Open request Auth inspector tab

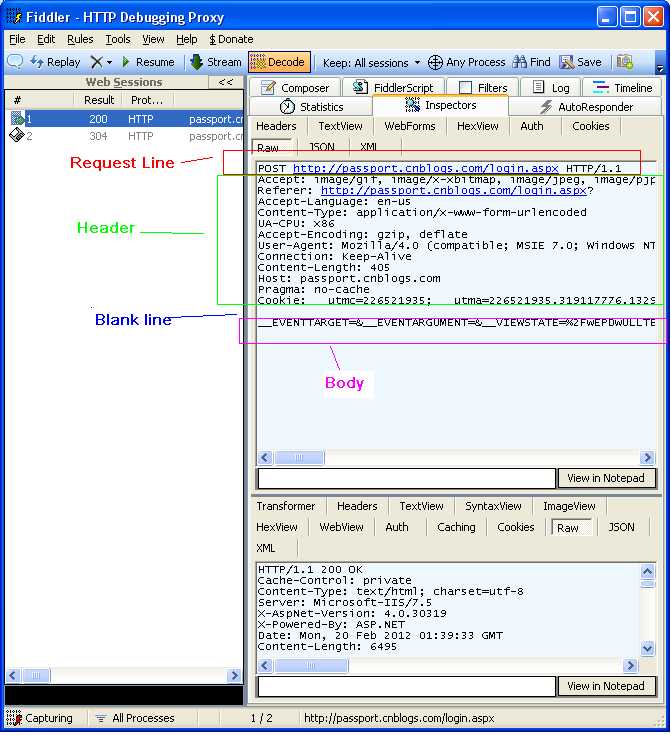coord(532,126)
